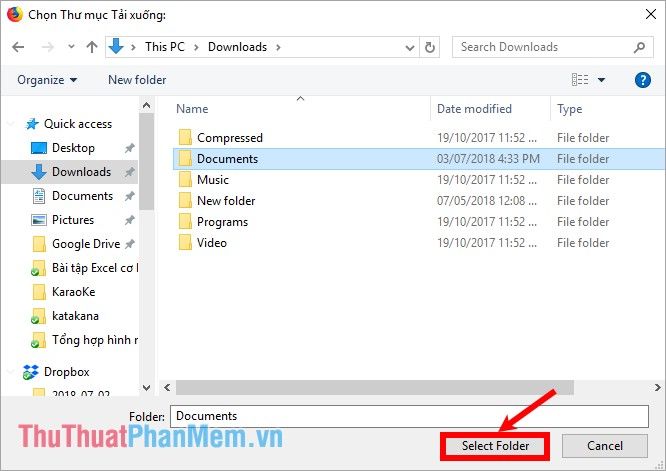Open more view options dropdown arrow
The width and height of the screenshot is (666, 471).
(601, 80)
